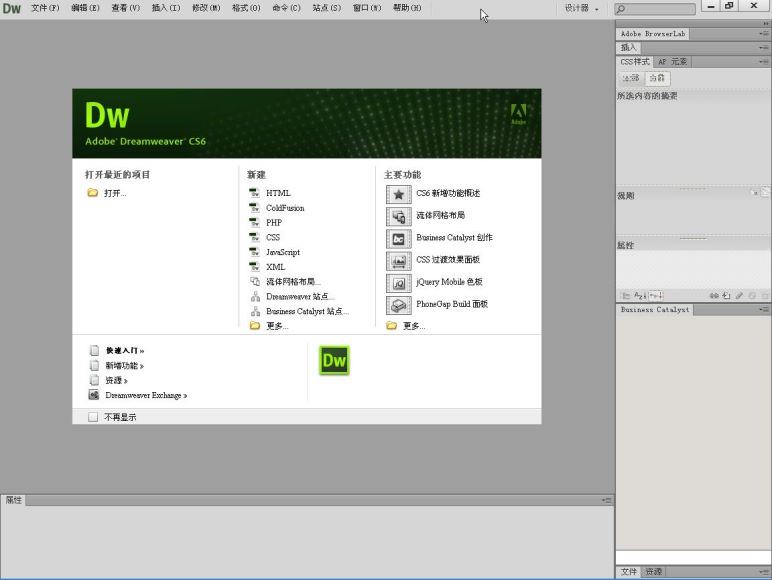772x580 pixels.
Task: Select the 文件 panel tab at bottom right
Action: (629, 572)
